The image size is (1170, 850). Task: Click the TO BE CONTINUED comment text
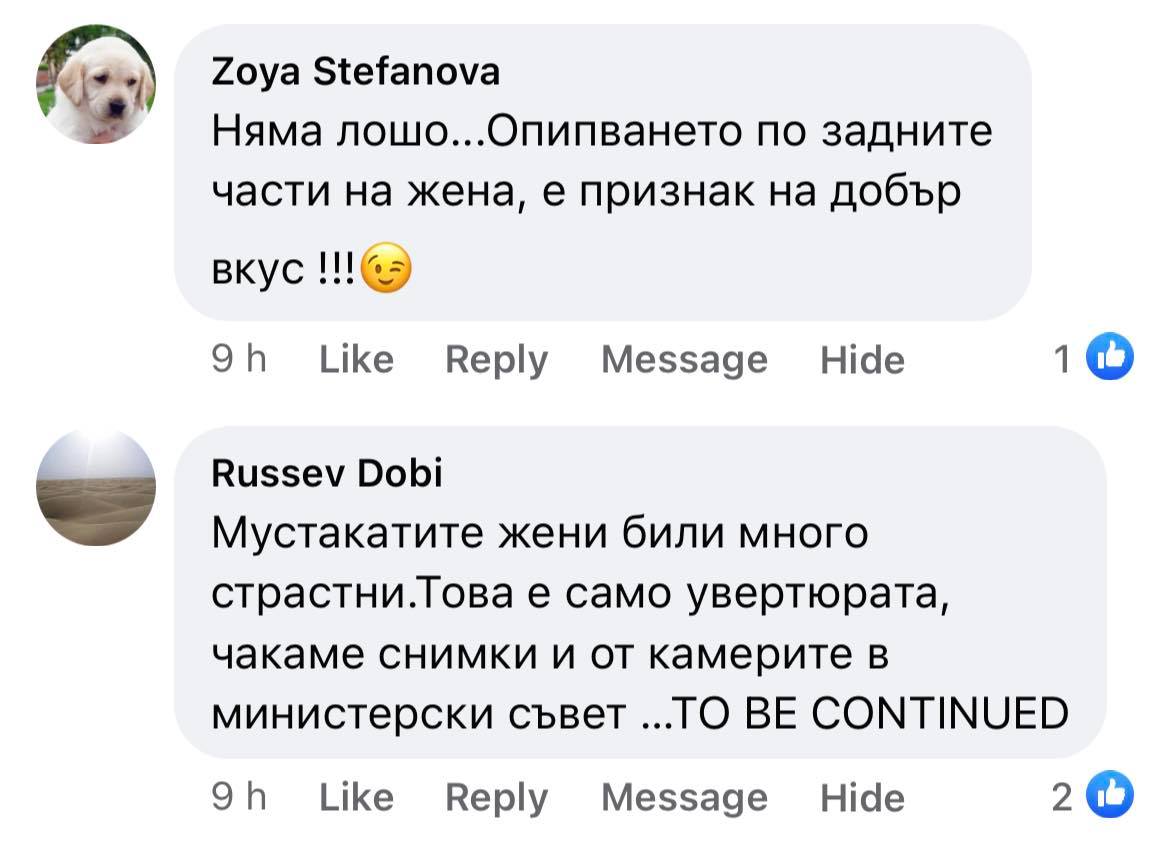point(870,714)
